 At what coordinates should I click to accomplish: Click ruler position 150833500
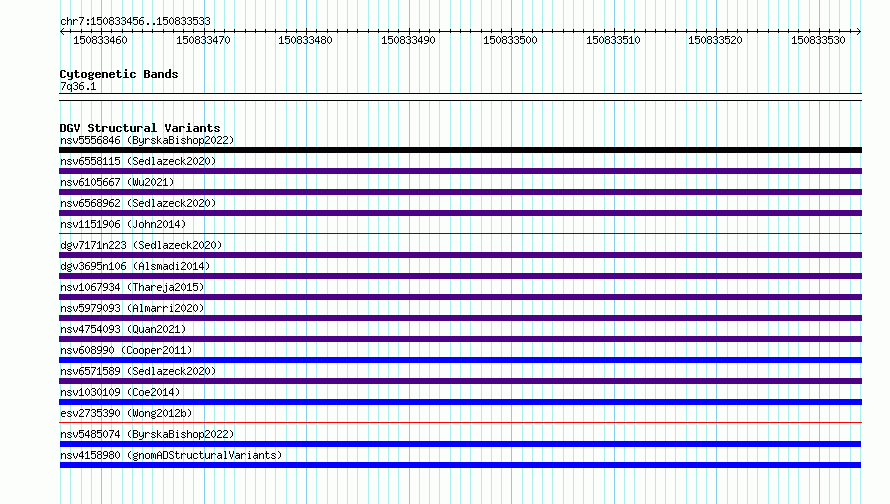pyautogui.click(x=510, y=40)
